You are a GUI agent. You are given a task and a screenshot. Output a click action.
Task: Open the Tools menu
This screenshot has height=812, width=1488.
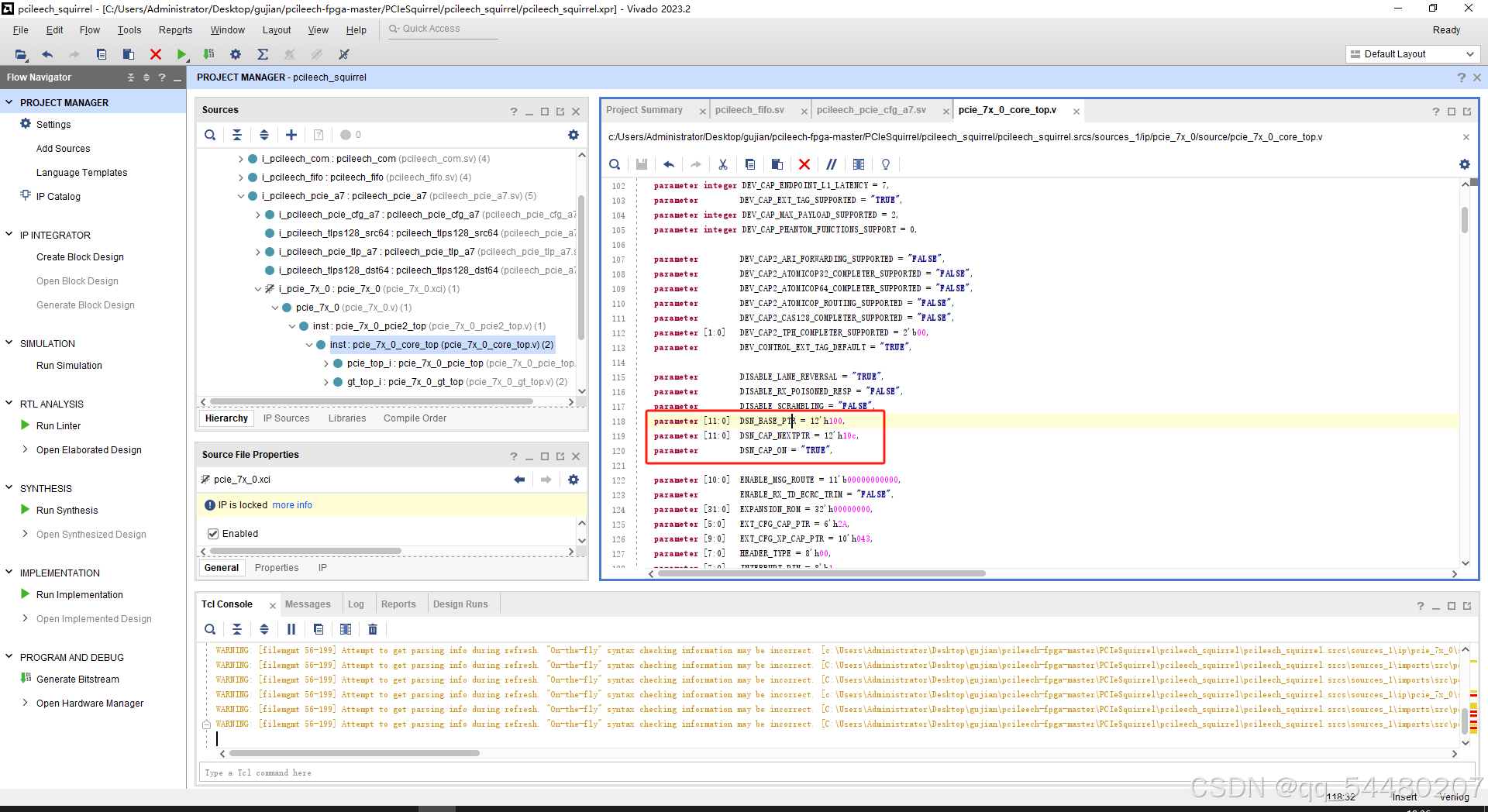click(129, 30)
